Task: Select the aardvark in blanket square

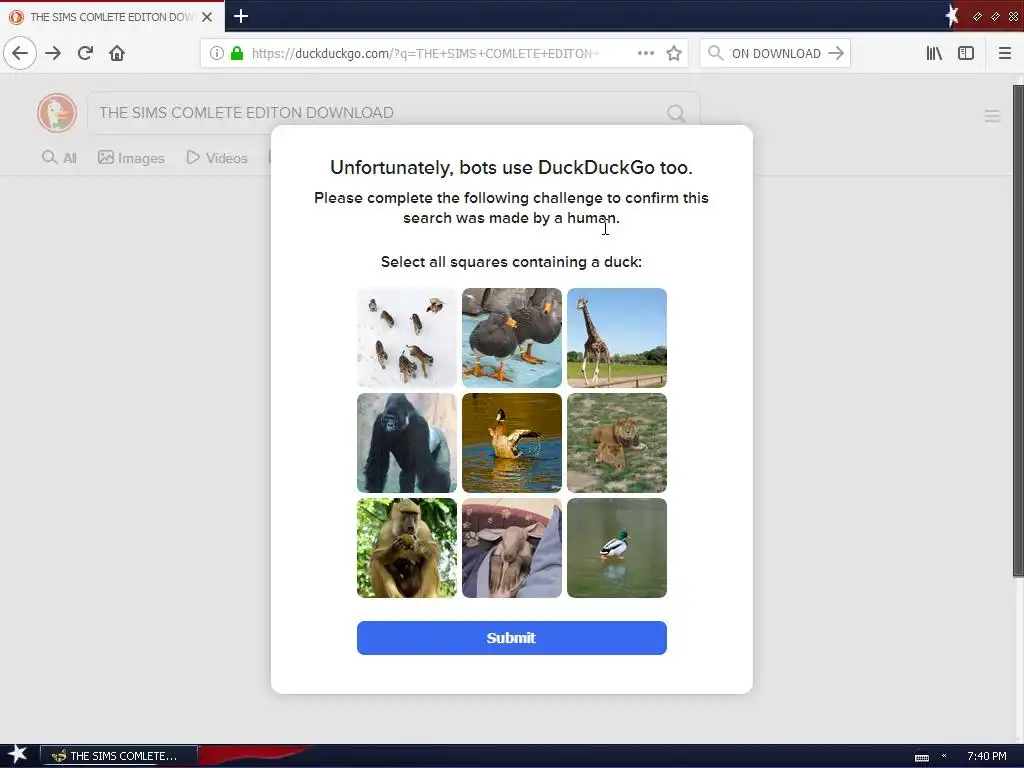Action: 512,548
